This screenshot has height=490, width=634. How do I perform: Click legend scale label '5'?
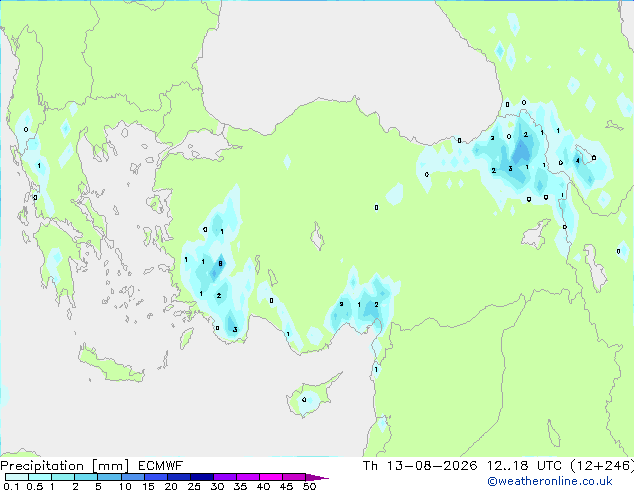tap(98, 486)
